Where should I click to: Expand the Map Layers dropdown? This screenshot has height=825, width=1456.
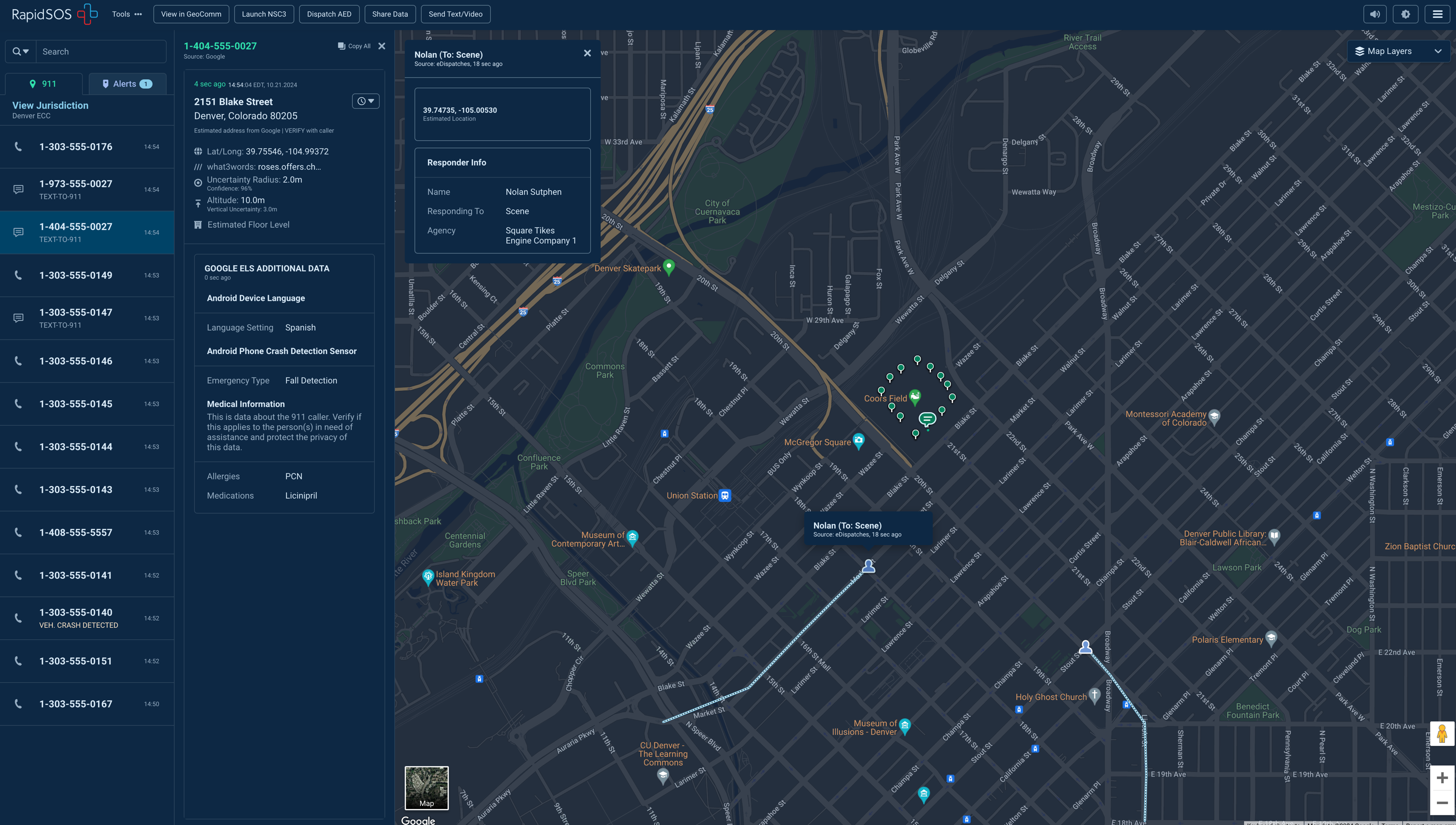point(1398,51)
